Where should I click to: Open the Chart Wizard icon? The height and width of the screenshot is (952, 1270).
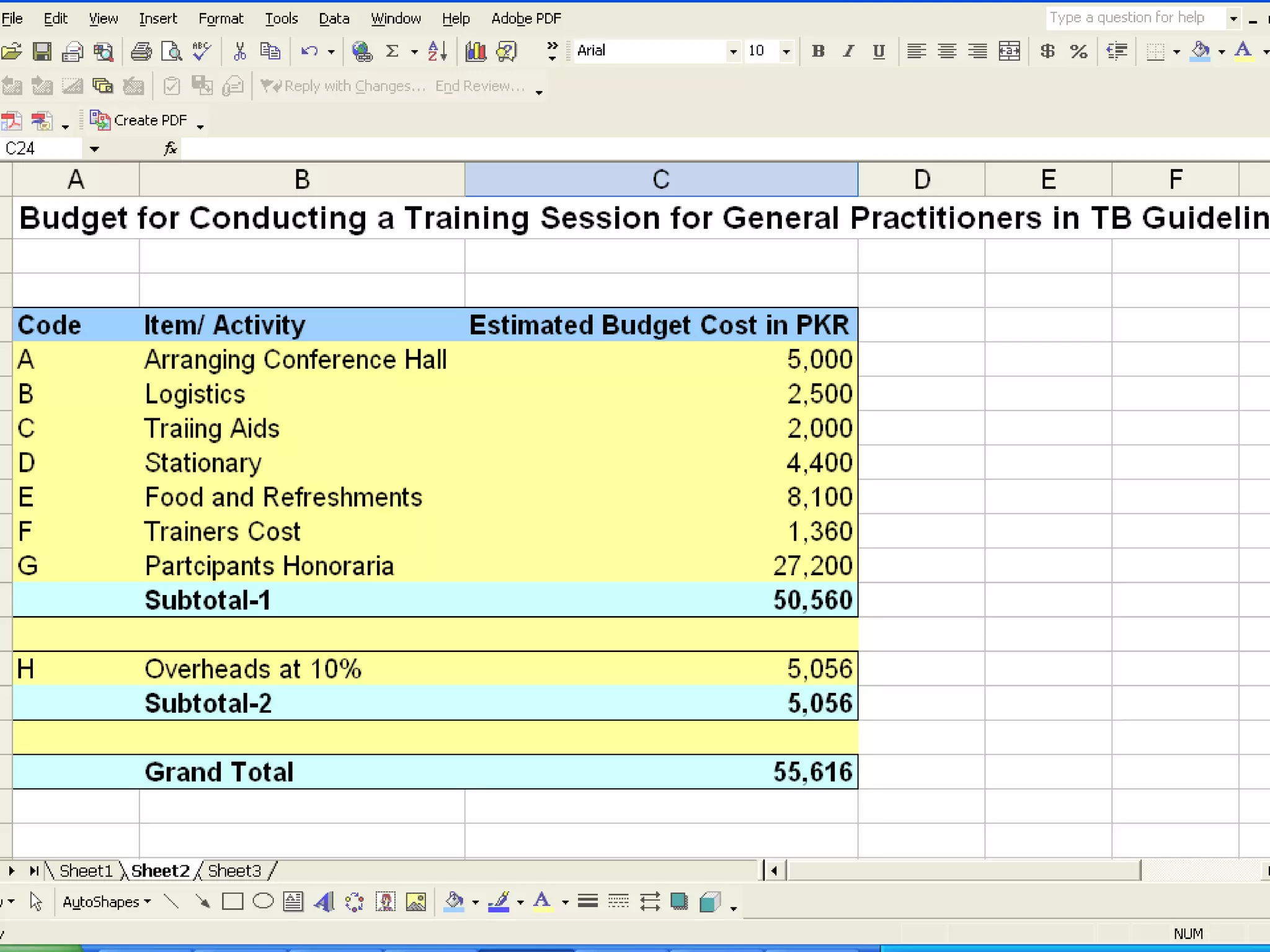(476, 51)
